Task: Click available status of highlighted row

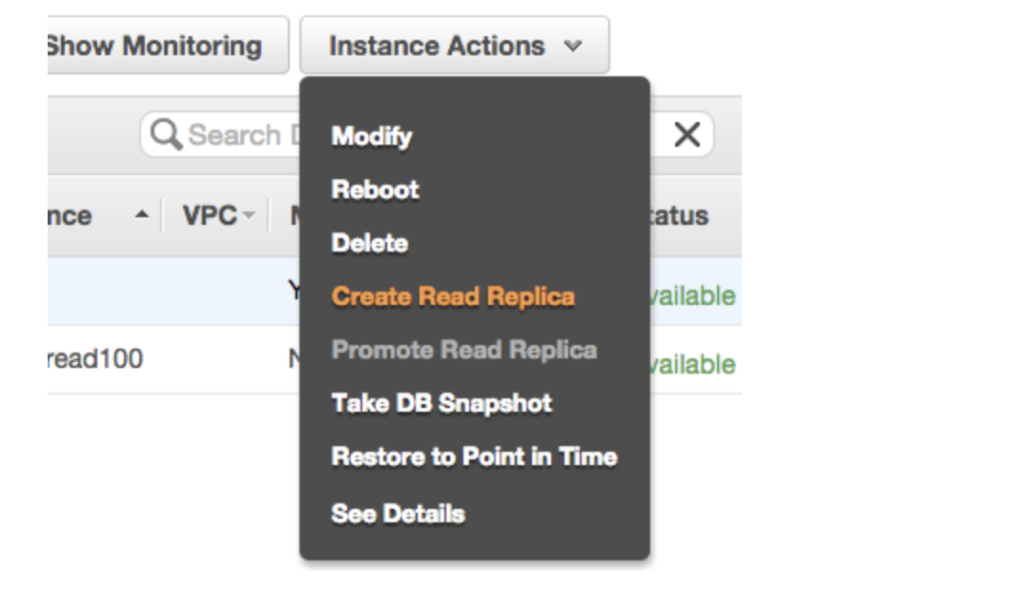Action: click(694, 296)
